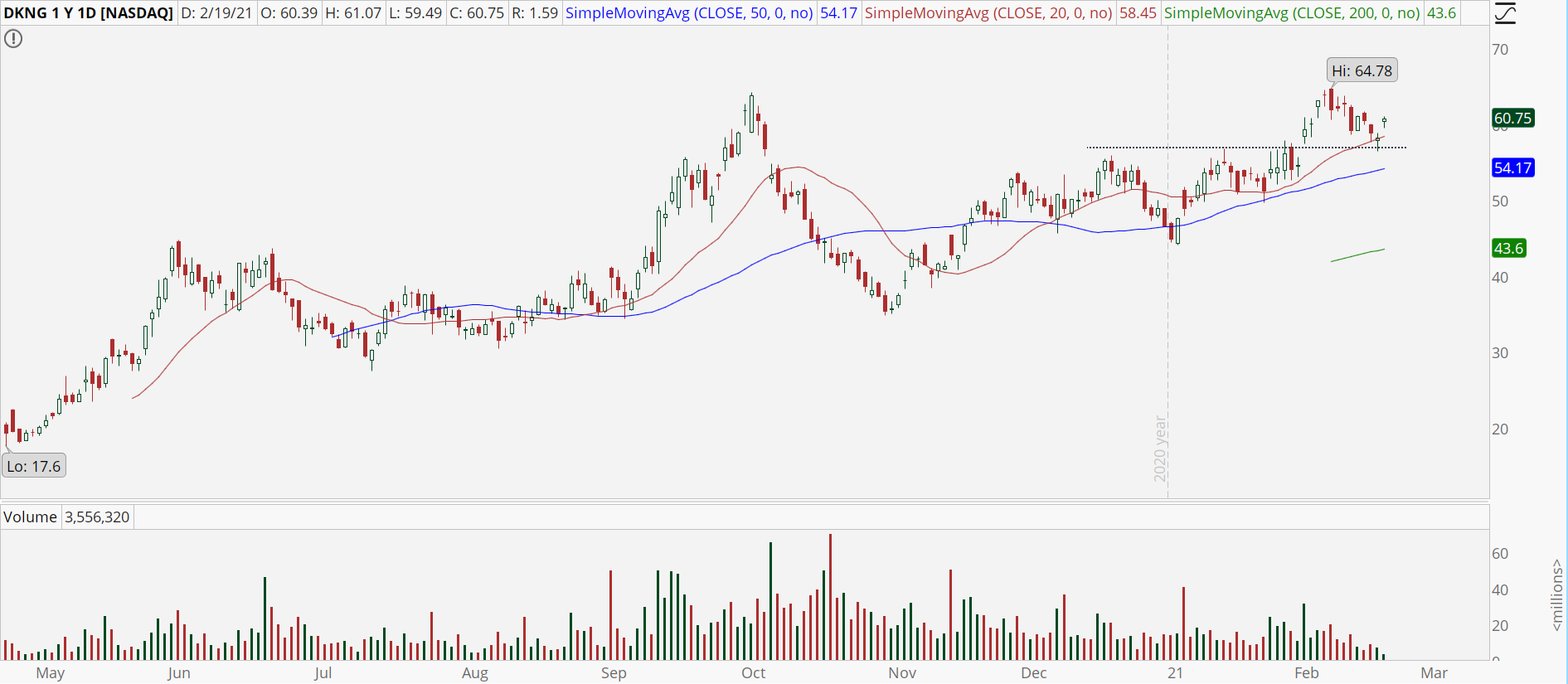Click the 70 level on the price axis

point(1500,50)
